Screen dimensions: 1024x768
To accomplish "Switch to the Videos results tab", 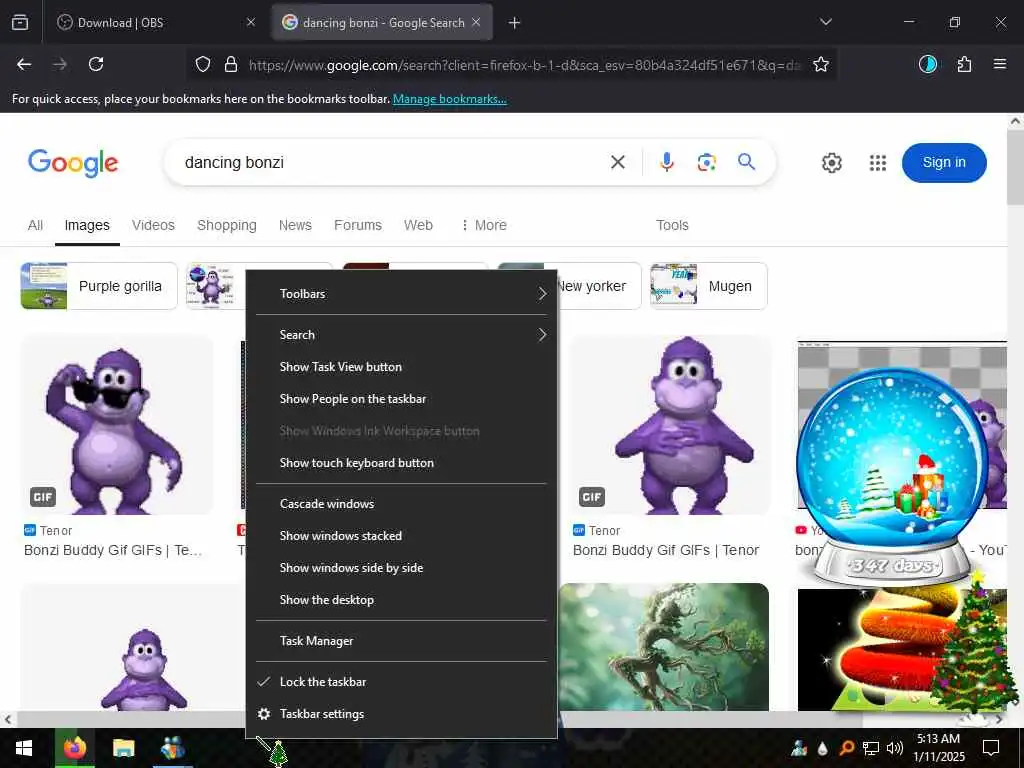I will coord(153,225).
